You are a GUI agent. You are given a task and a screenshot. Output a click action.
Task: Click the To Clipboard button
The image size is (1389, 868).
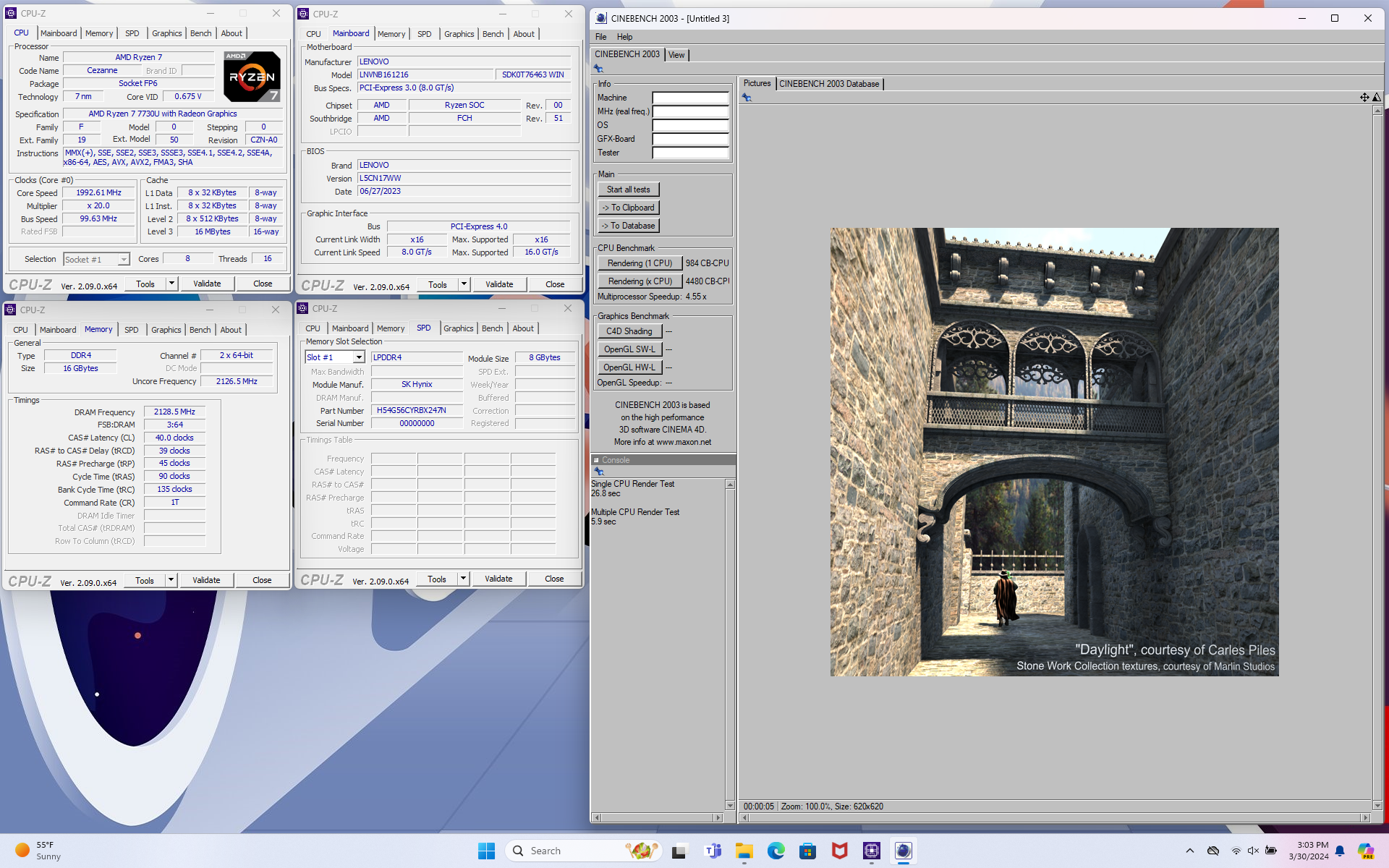coord(628,208)
